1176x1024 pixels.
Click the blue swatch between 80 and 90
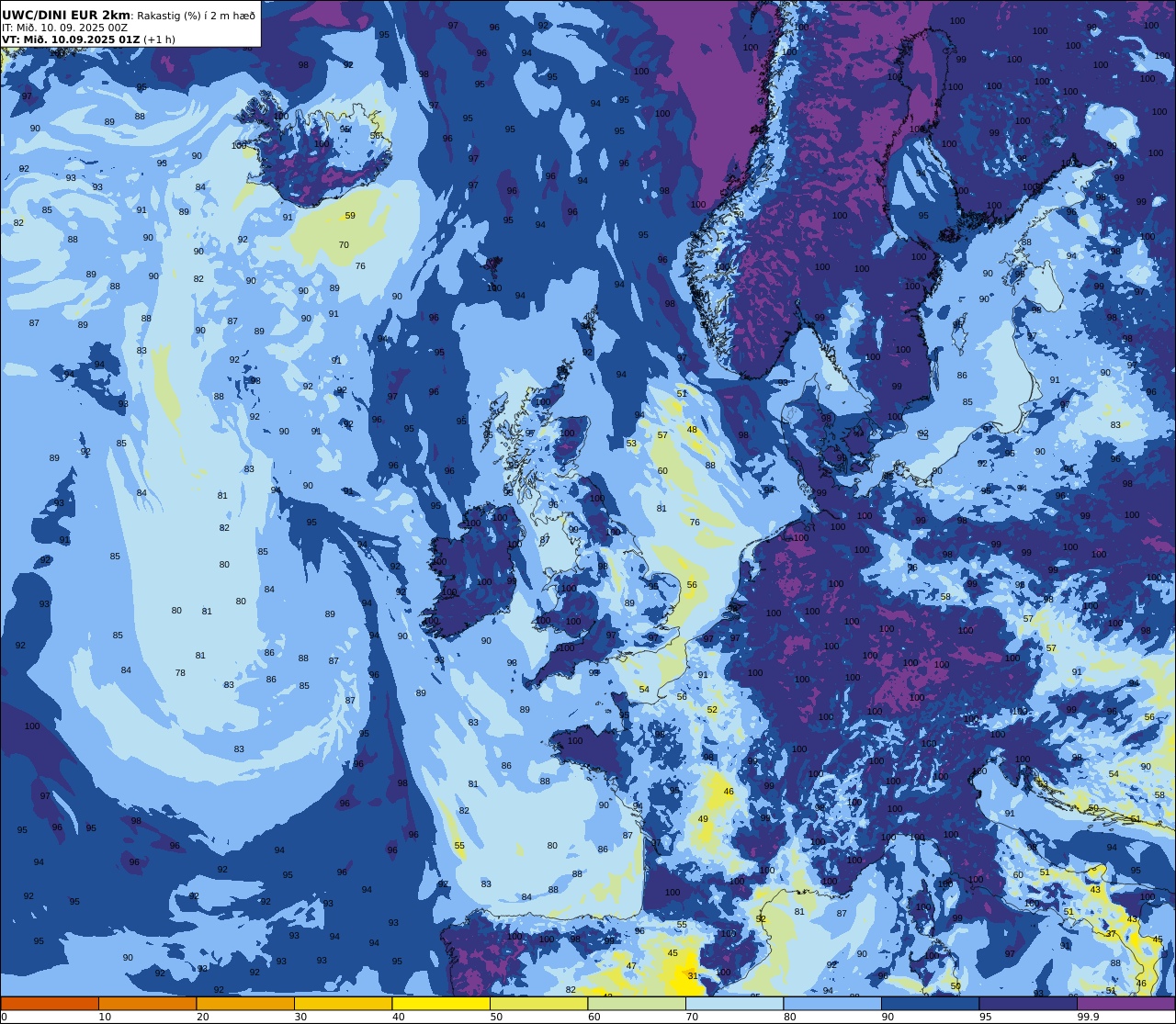coord(832,1003)
